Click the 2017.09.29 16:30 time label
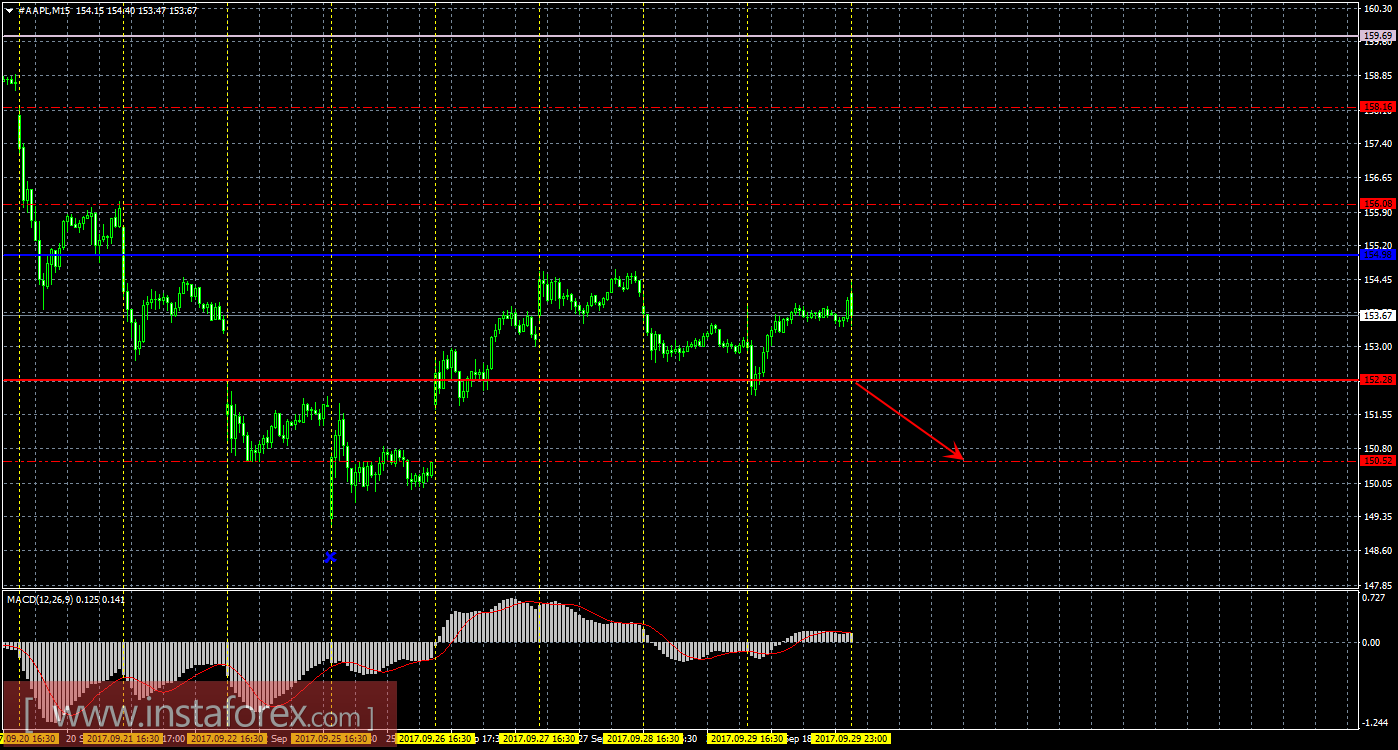 (747, 739)
